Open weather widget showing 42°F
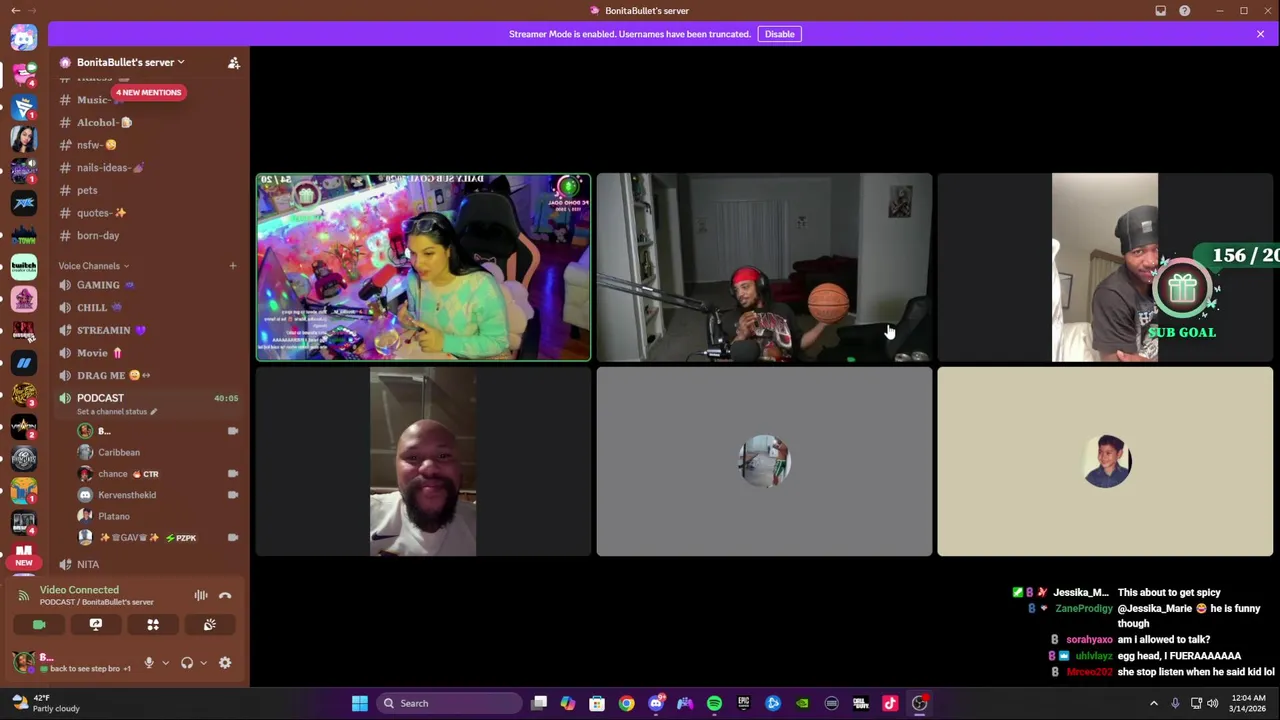 coord(45,703)
